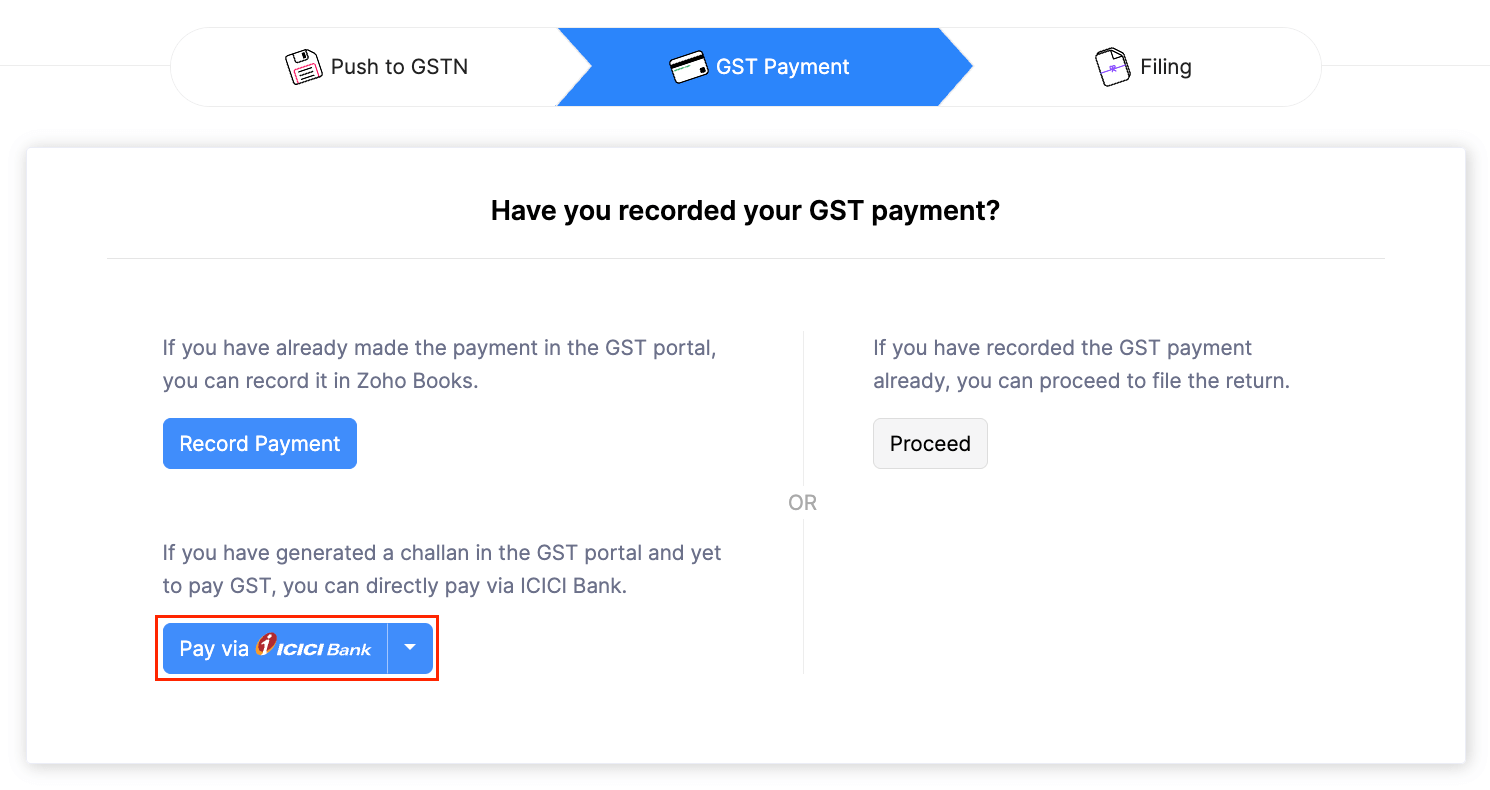Click the highlighted red-bordered pay button
Screen dimensions: 1490x790
297,648
